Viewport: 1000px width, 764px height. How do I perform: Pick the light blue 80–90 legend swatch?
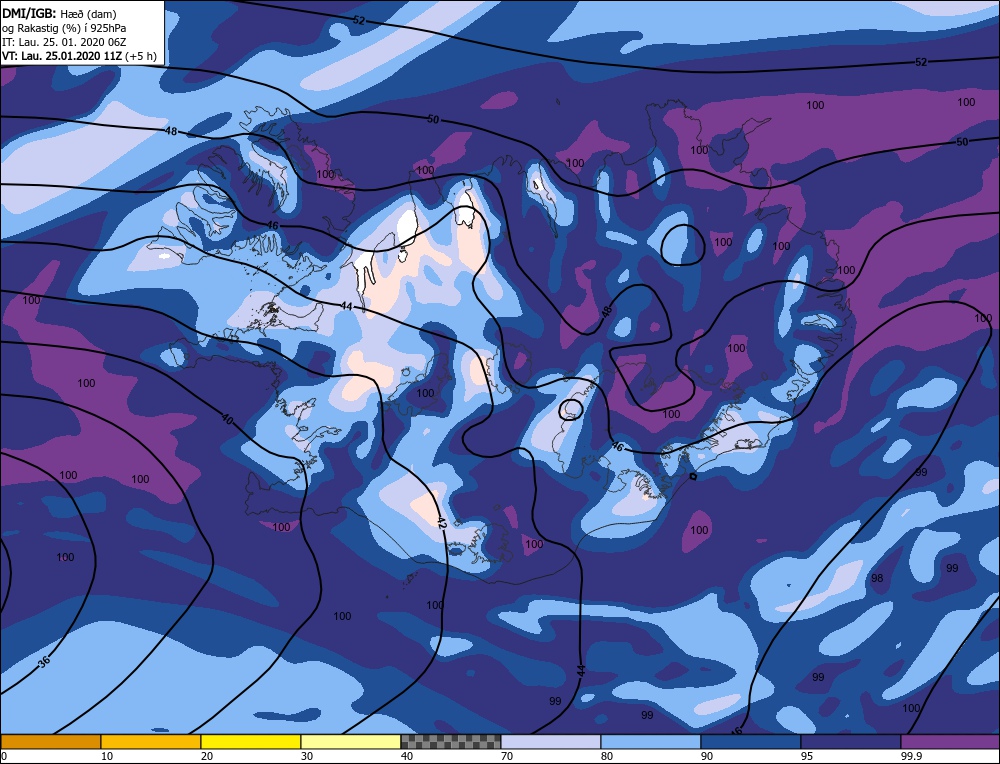[x=651, y=742]
